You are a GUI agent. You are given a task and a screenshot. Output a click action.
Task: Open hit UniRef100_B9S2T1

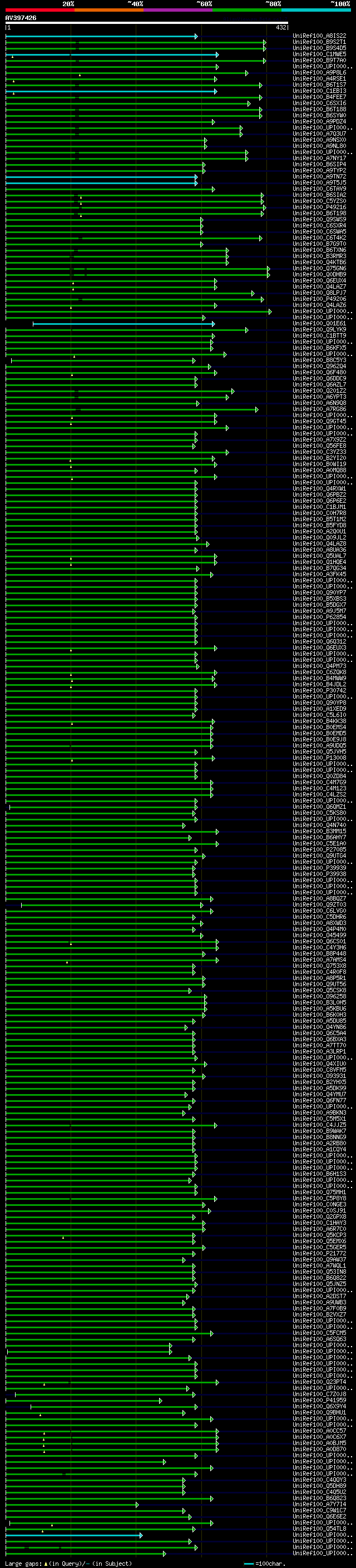tap(319, 42)
